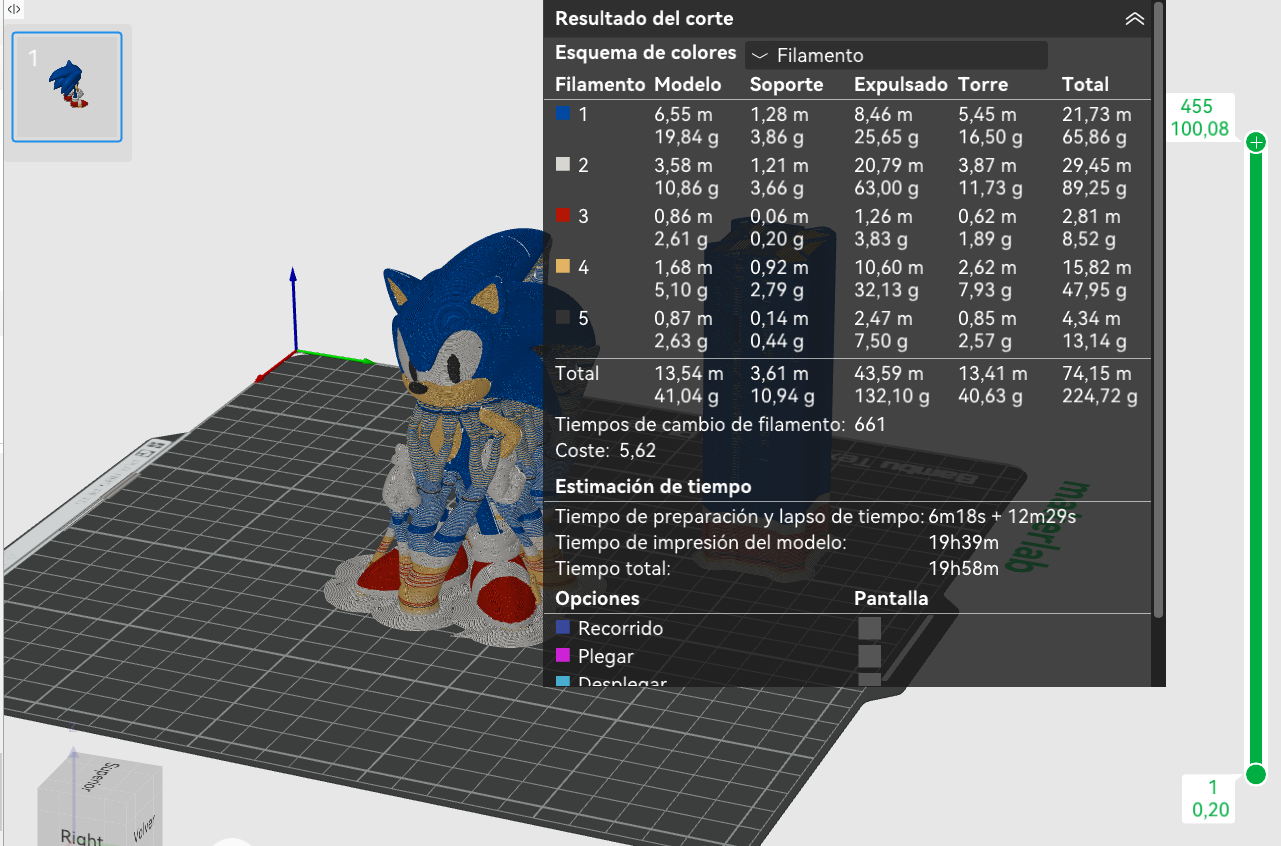Click total time value 19h58m
1281x846 pixels.
tap(963, 569)
